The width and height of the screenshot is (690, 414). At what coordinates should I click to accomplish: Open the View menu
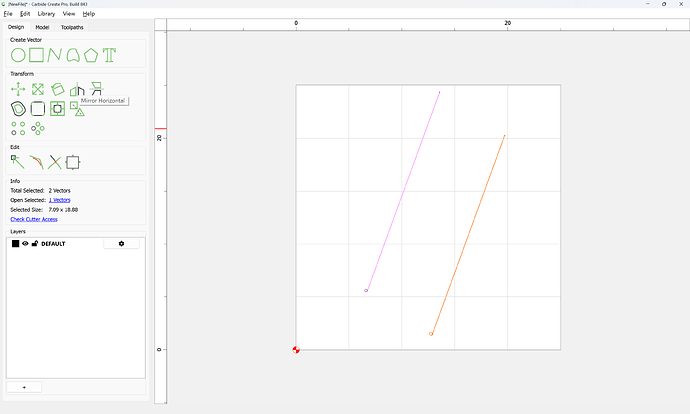tap(69, 14)
